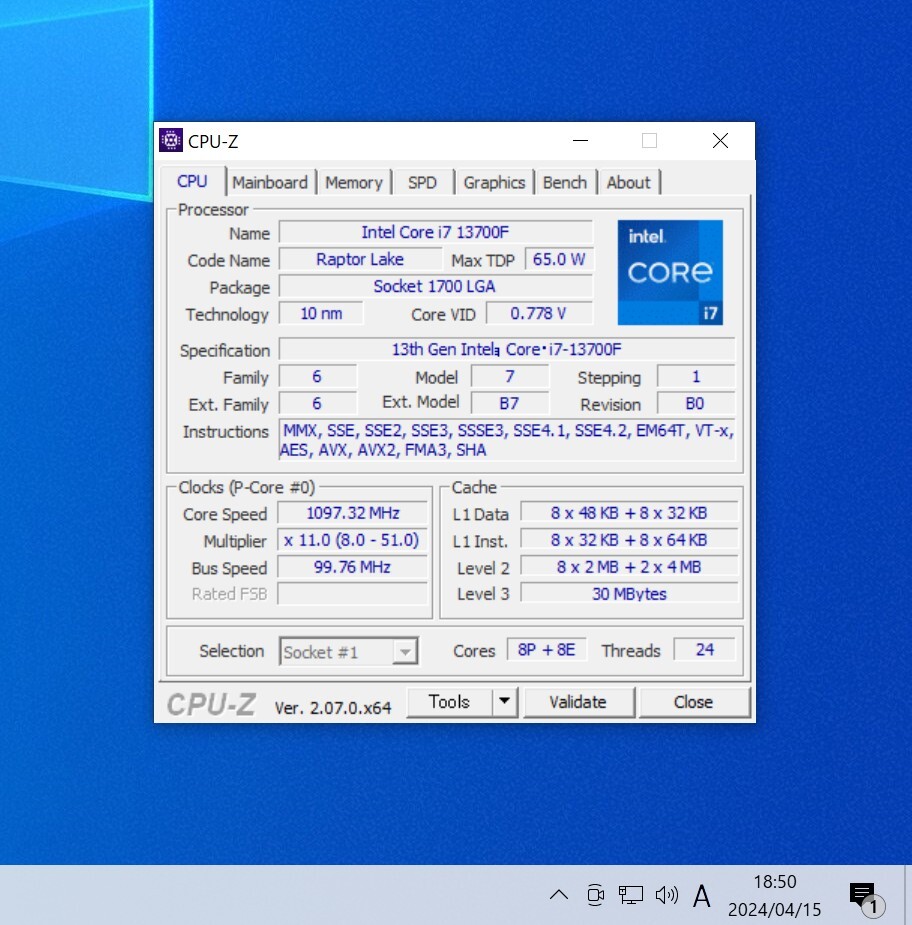Expand the Tools button dropdown arrow
Screen dimensions: 912x925
click(x=505, y=701)
